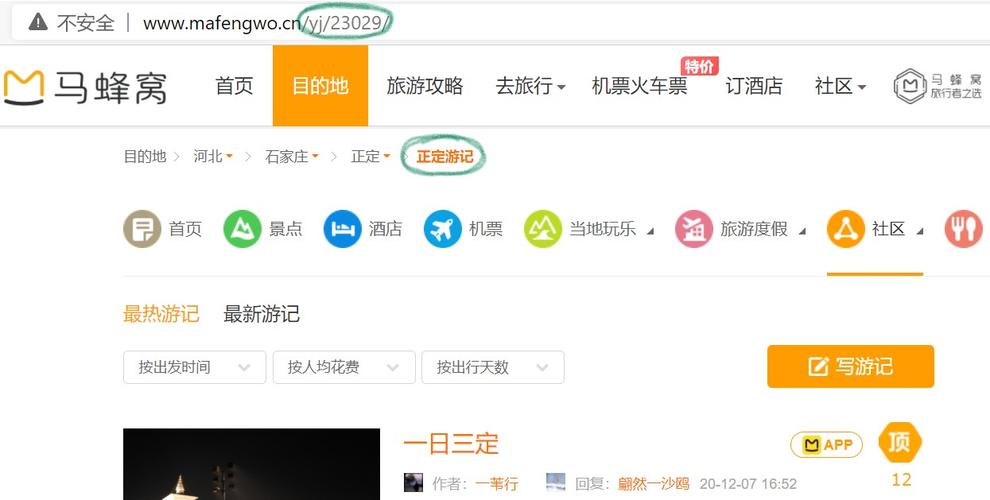Click the 特价 red badge
This screenshot has height=500, width=990.
[x=700, y=66]
